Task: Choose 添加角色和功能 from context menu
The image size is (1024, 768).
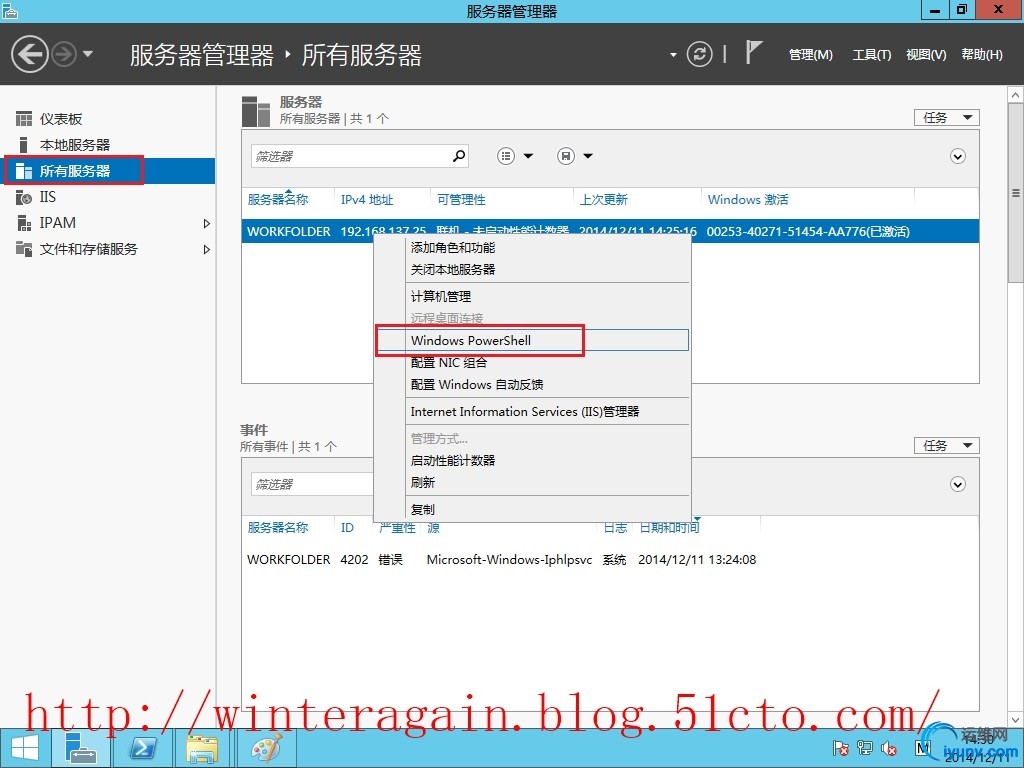Action: pos(453,248)
